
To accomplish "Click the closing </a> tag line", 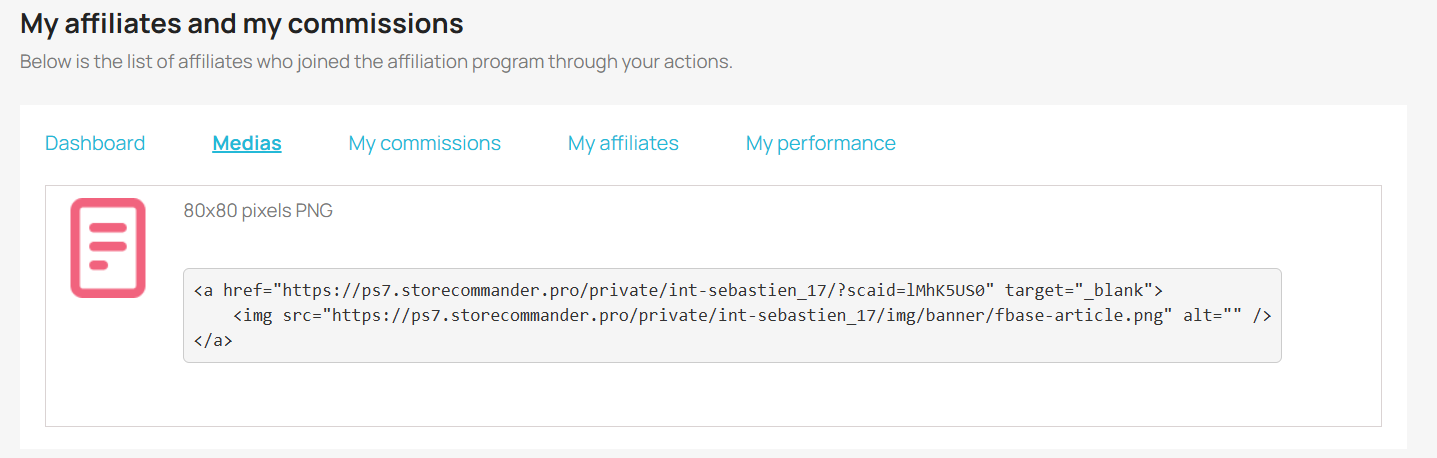I will point(213,340).
